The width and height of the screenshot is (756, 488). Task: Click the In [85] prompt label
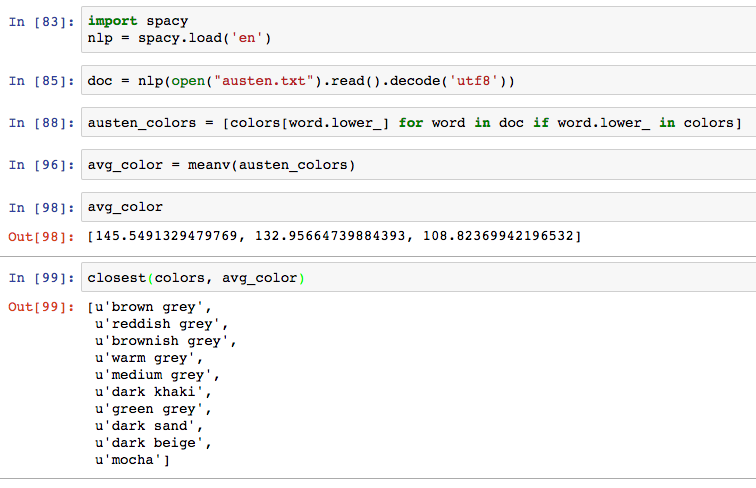coord(41,81)
